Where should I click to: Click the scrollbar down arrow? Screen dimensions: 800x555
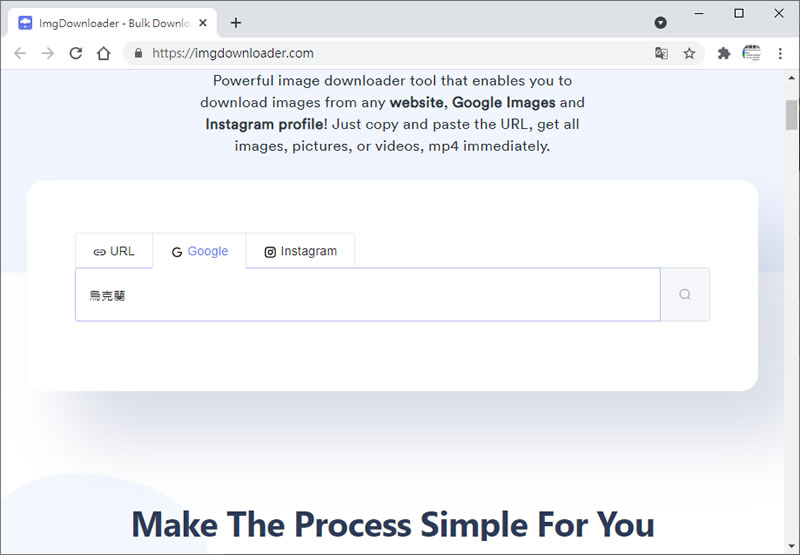(x=791, y=548)
